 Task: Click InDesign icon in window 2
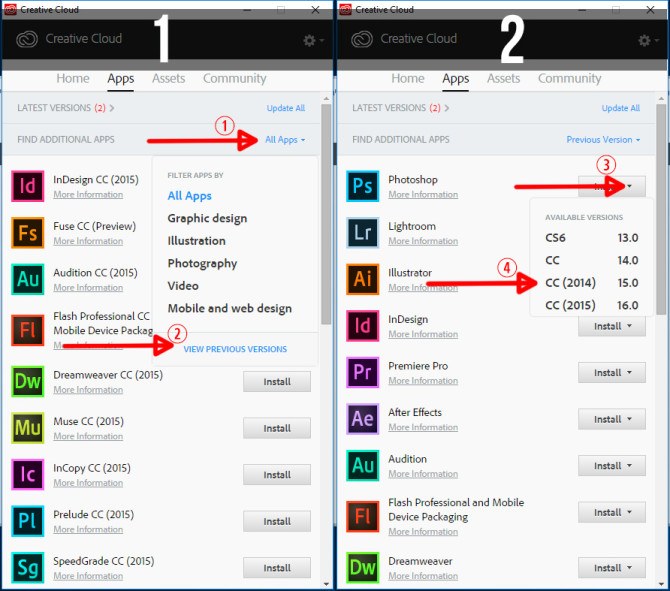pyautogui.click(x=362, y=326)
